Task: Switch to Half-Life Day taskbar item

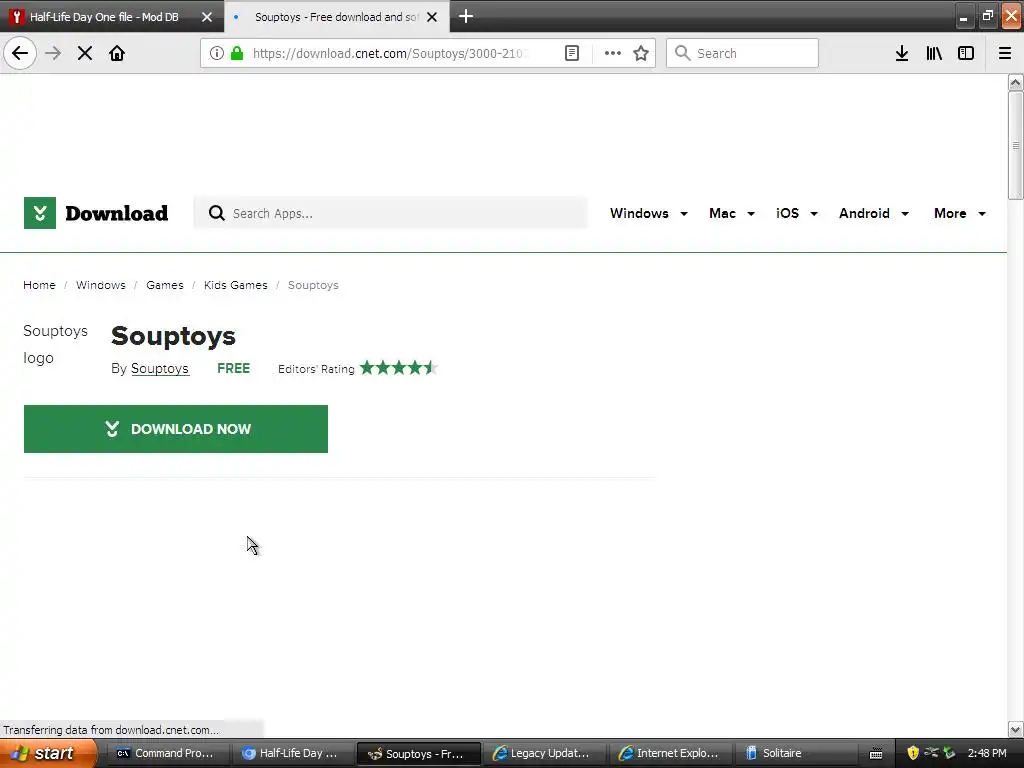Action: (x=291, y=754)
